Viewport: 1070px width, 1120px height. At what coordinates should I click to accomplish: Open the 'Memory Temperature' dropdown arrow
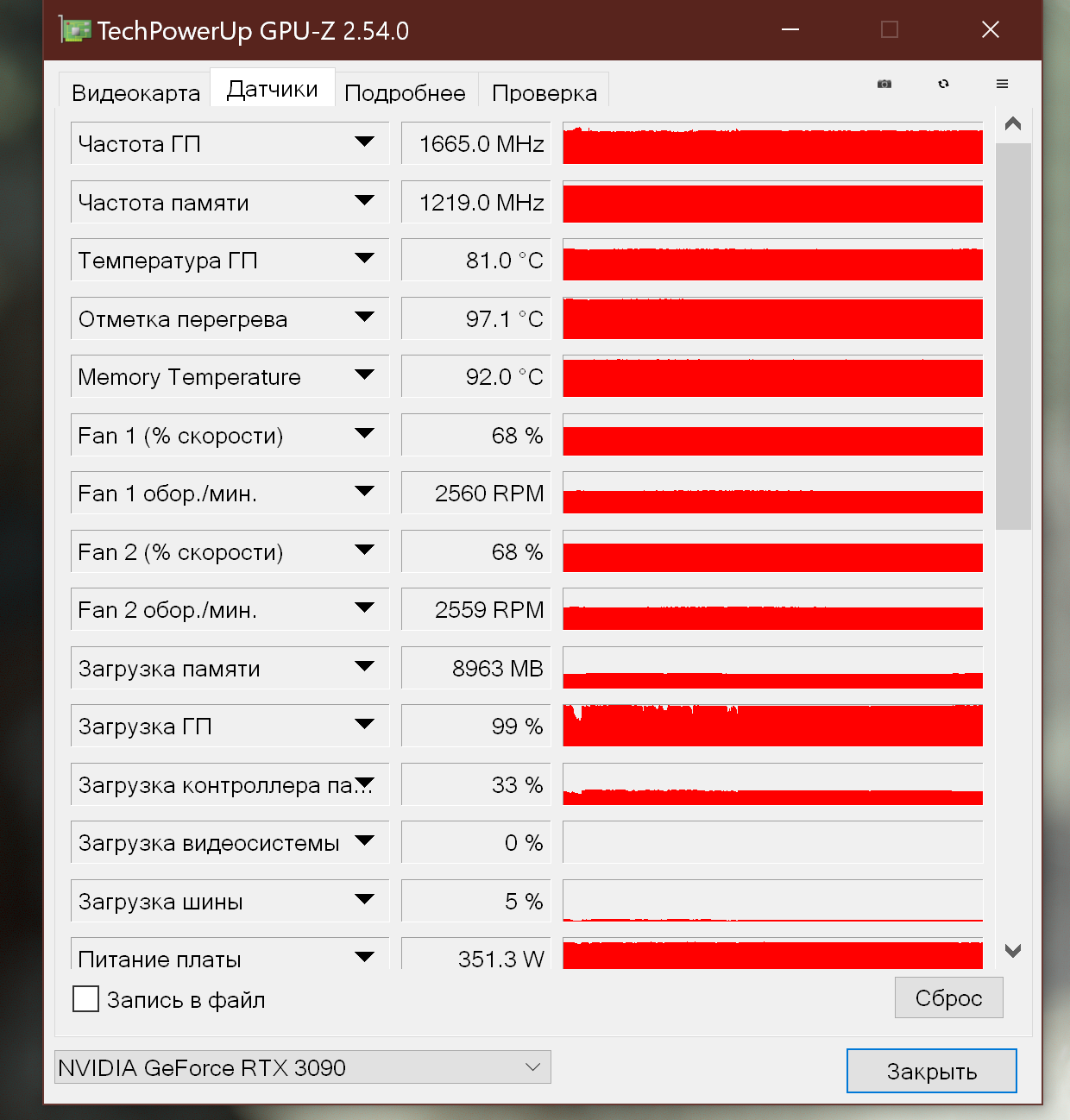click(x=364, y=375)
